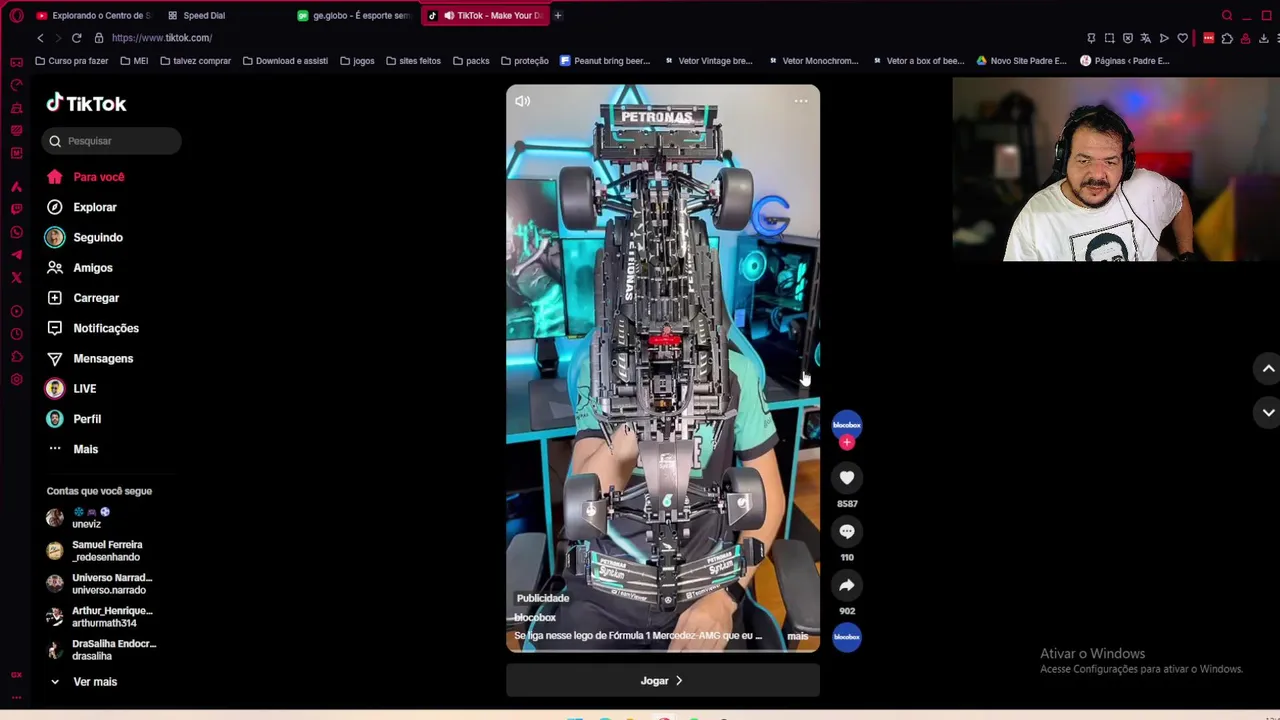Open followed account Arthur_Henrique

pyautogui.click(x=100, y=617)
